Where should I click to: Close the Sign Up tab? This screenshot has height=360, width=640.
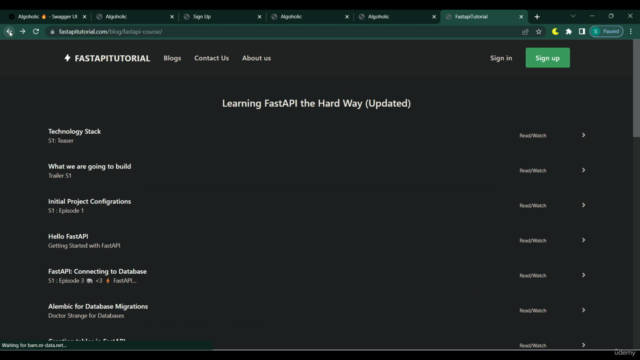pos(259,17)
